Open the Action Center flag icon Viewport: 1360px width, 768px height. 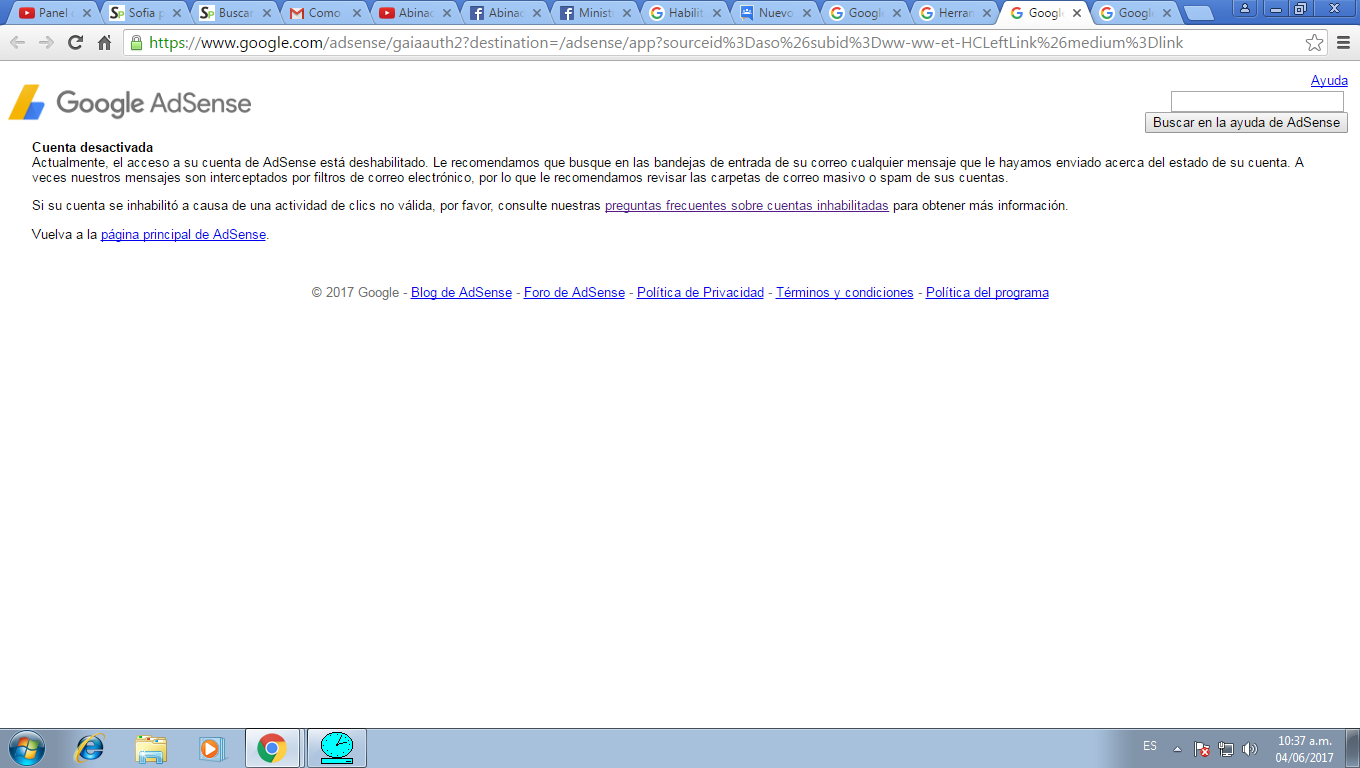[x=1203, y=748]
